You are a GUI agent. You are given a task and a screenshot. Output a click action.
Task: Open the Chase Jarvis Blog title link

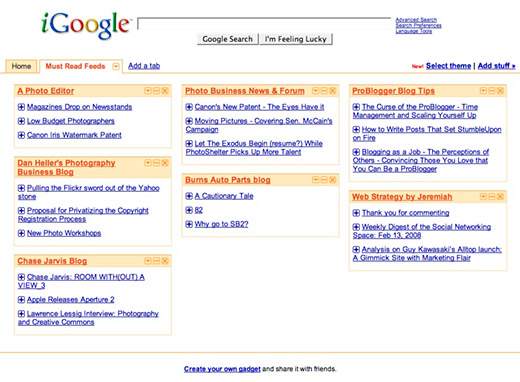pyautogui.click(x=52, y=261)
